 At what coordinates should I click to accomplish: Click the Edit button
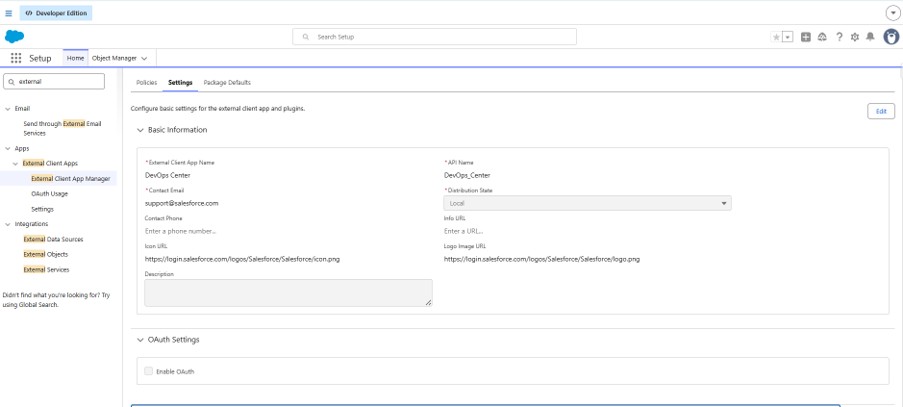881,111
